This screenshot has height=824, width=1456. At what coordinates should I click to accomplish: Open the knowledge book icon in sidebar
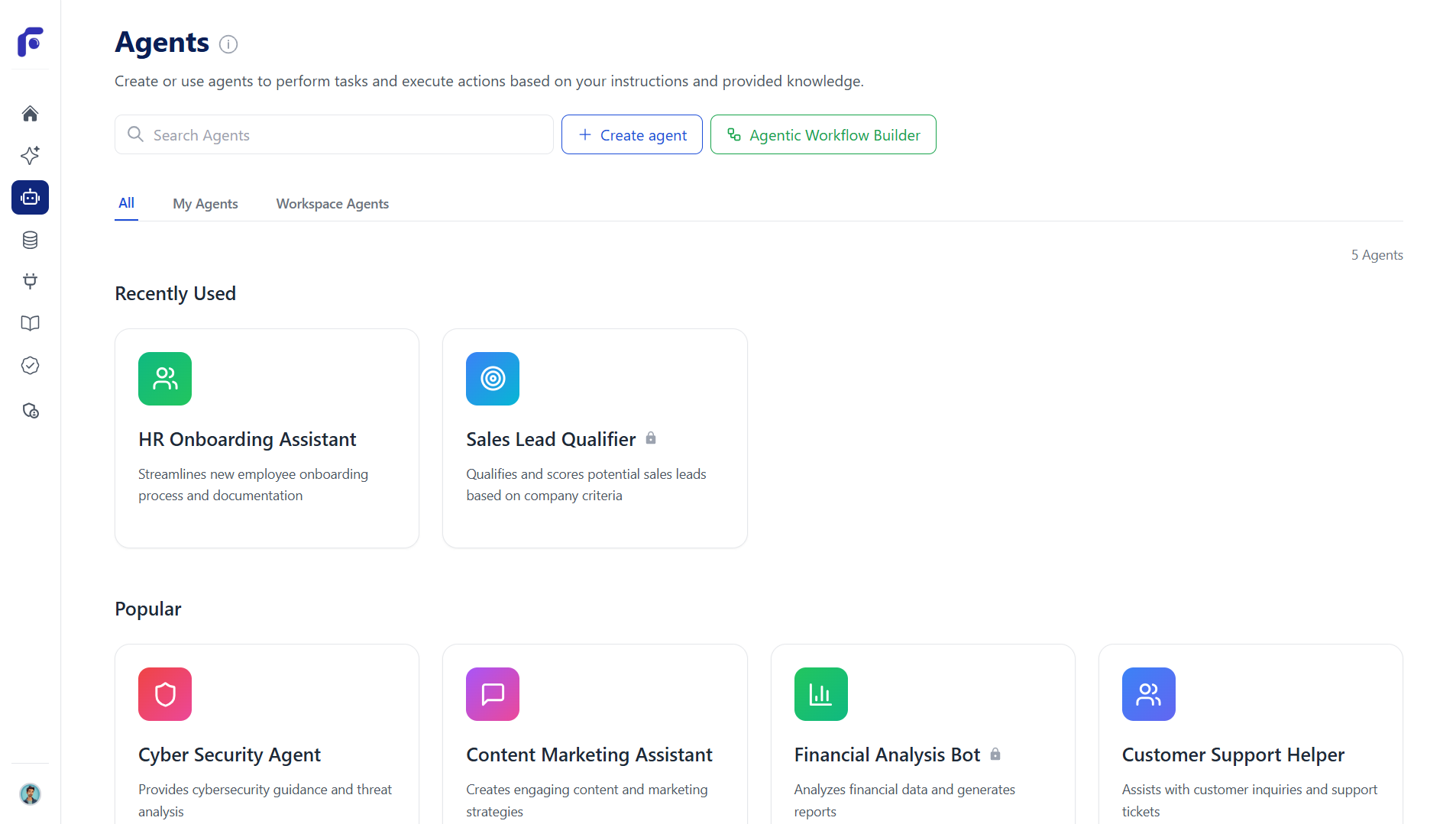[30, 323]
